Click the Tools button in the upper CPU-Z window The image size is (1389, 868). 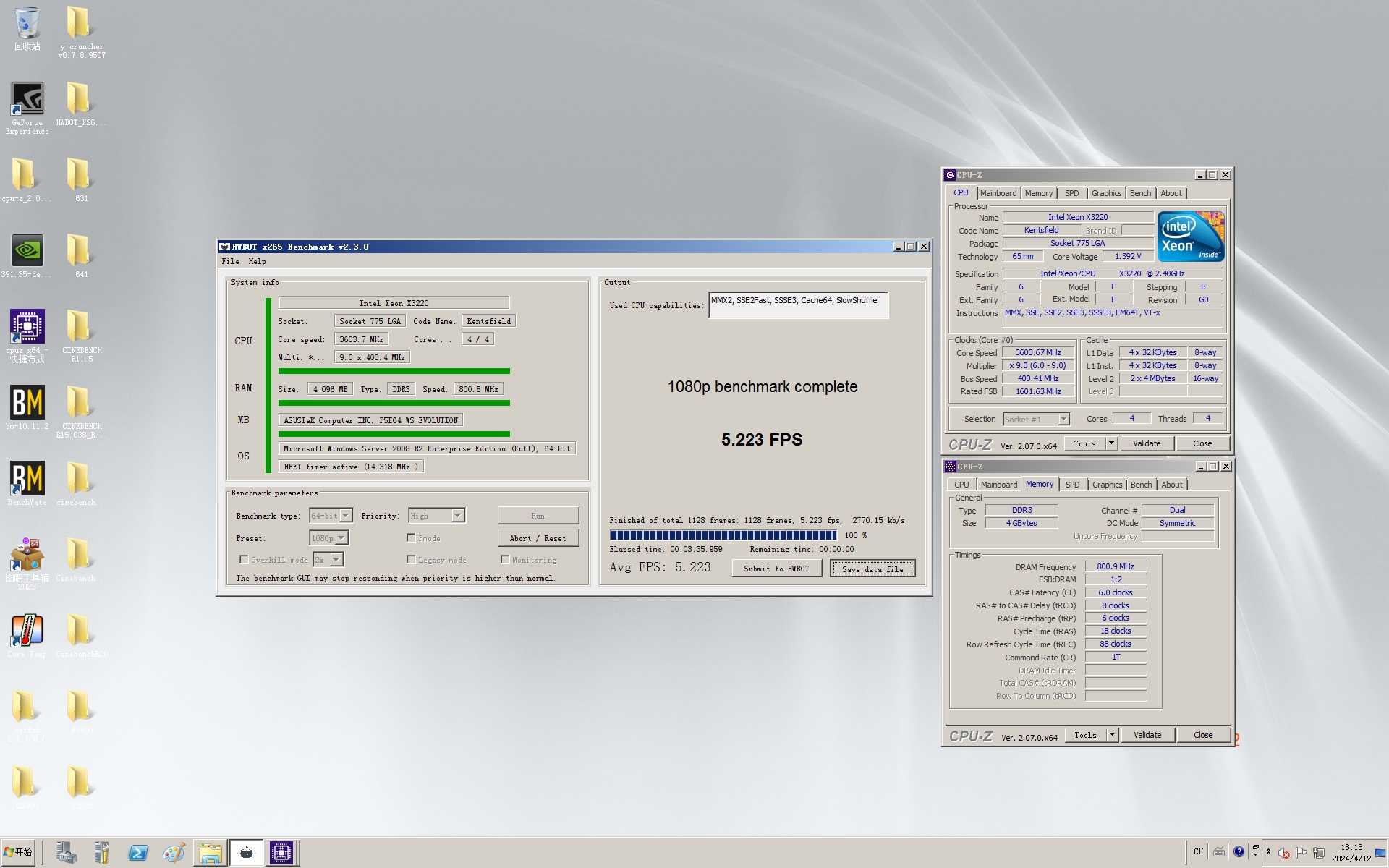[x=1084, y=443]
